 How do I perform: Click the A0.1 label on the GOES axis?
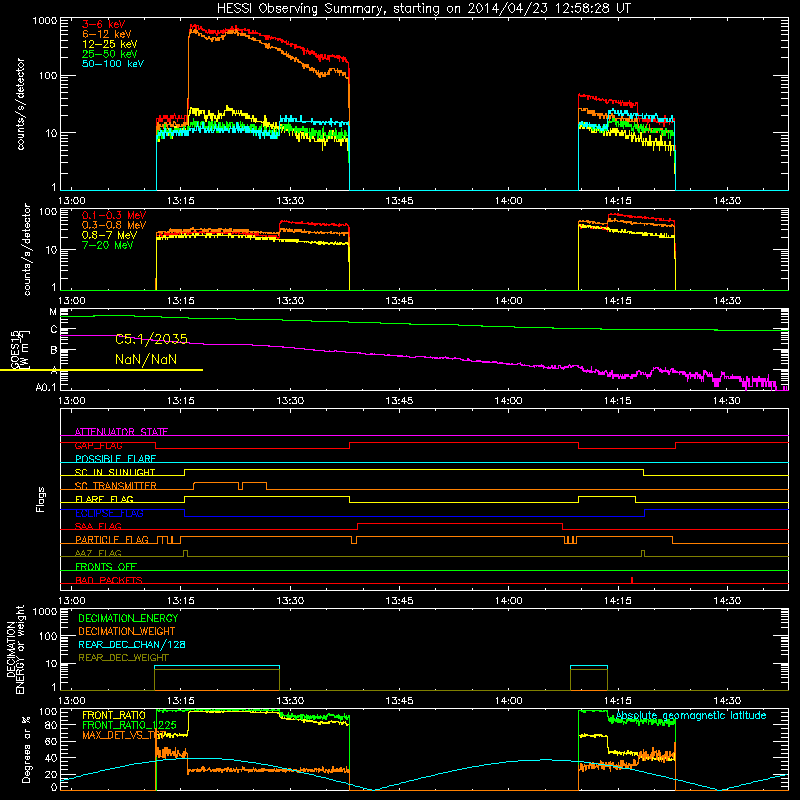(x=46, y=388)
